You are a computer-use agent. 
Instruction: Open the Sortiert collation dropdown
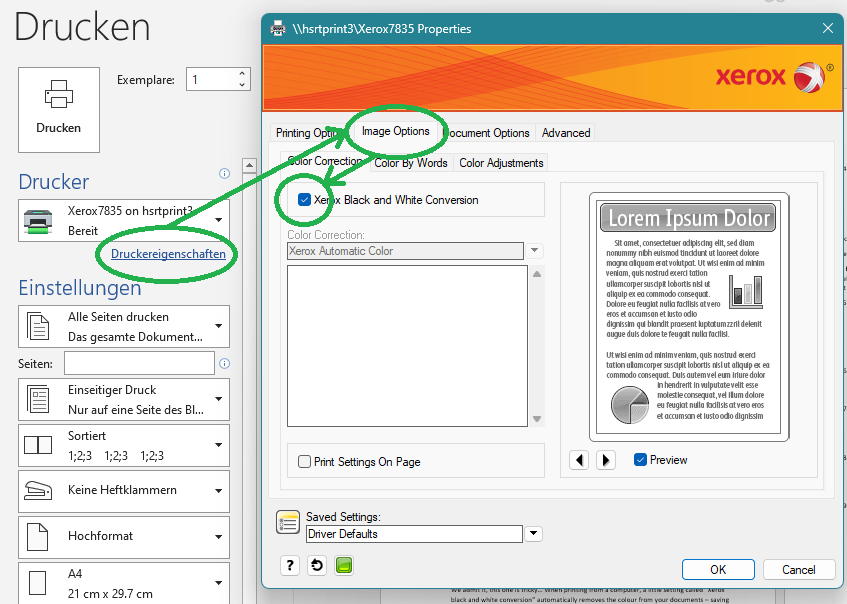(124, 445)
